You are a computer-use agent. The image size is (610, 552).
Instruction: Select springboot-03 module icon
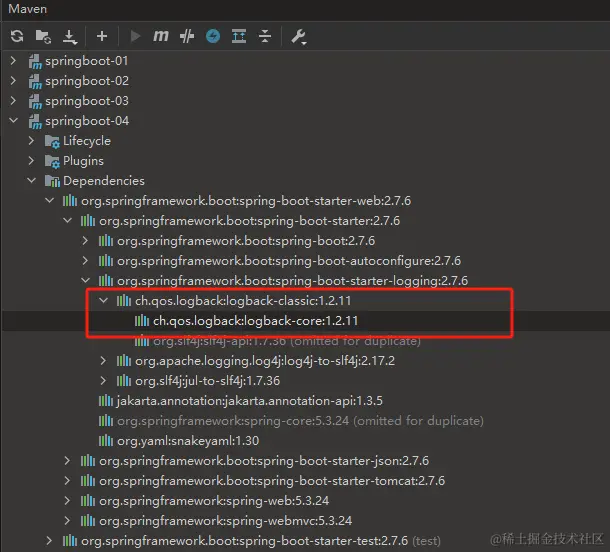35,102
